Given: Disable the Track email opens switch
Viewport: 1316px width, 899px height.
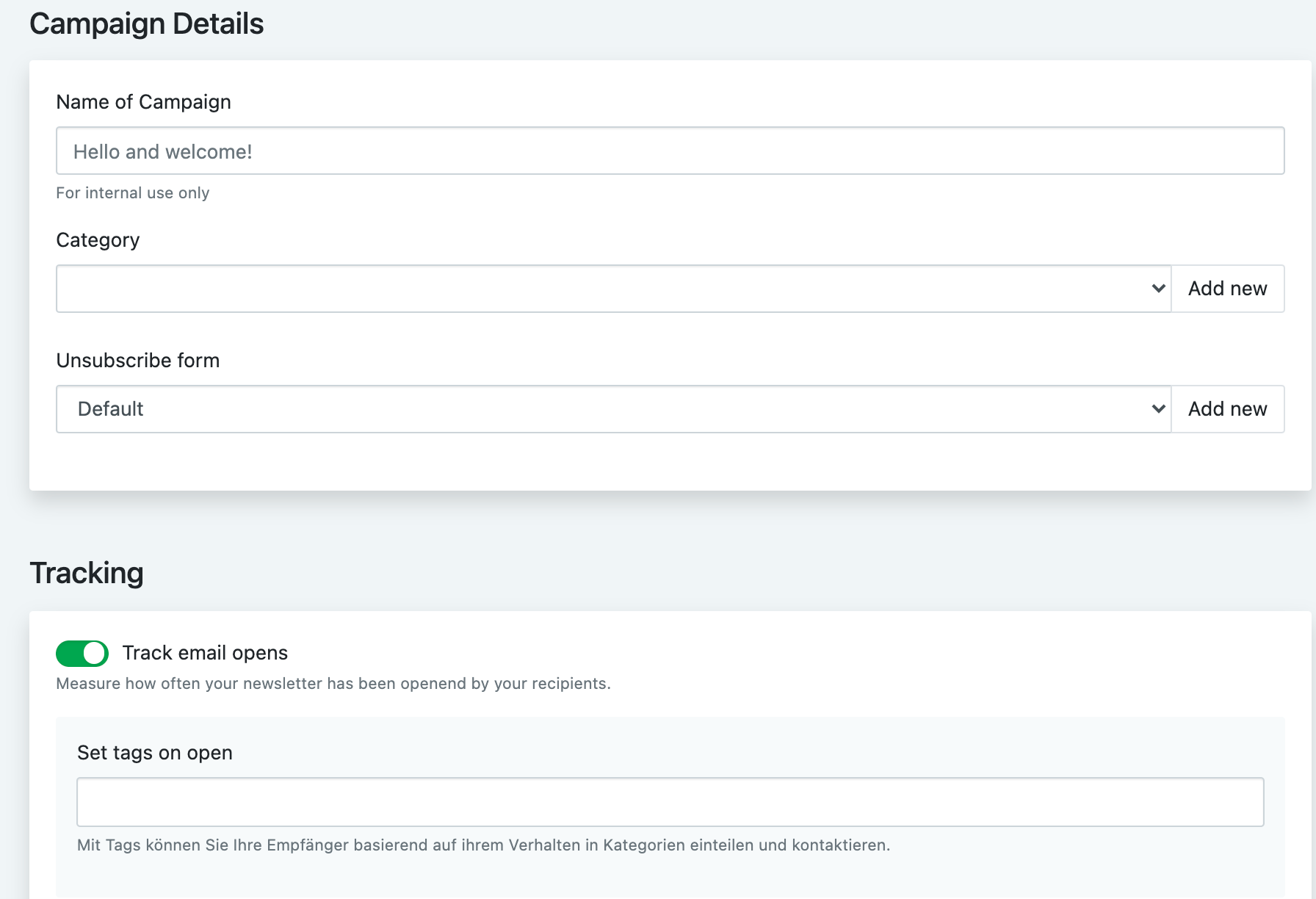Looking at the screenshot, I should tap(82, 653).
